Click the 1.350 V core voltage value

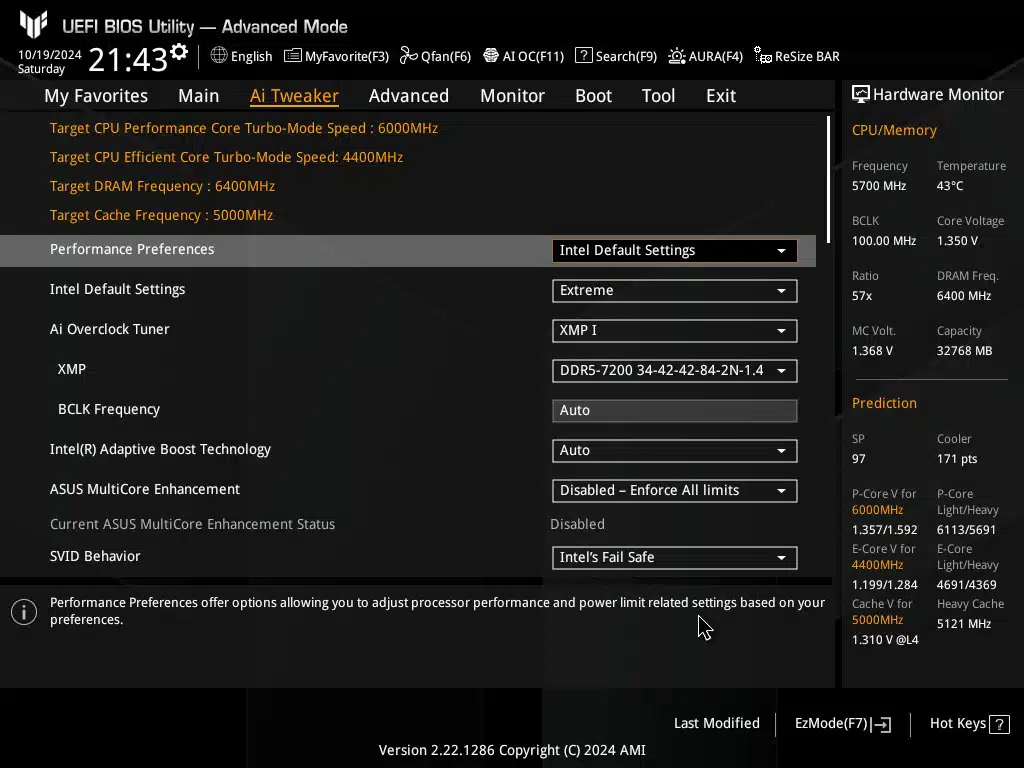coord(957,241)
